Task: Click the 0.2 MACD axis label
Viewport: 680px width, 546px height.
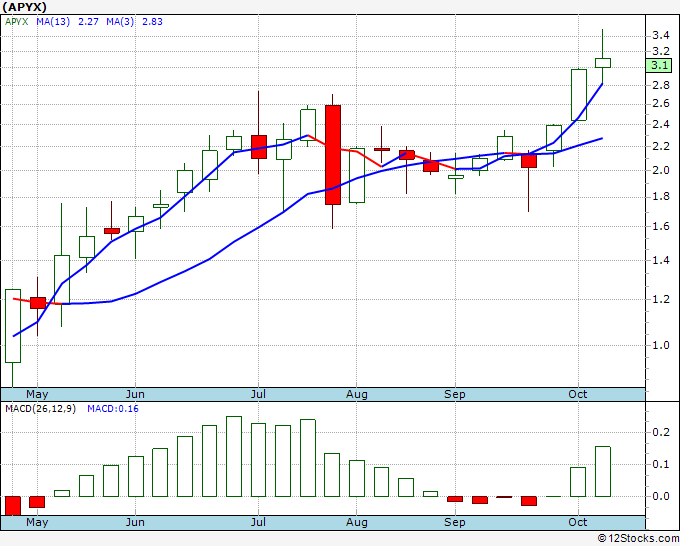Action: click(x=660, y=432)
